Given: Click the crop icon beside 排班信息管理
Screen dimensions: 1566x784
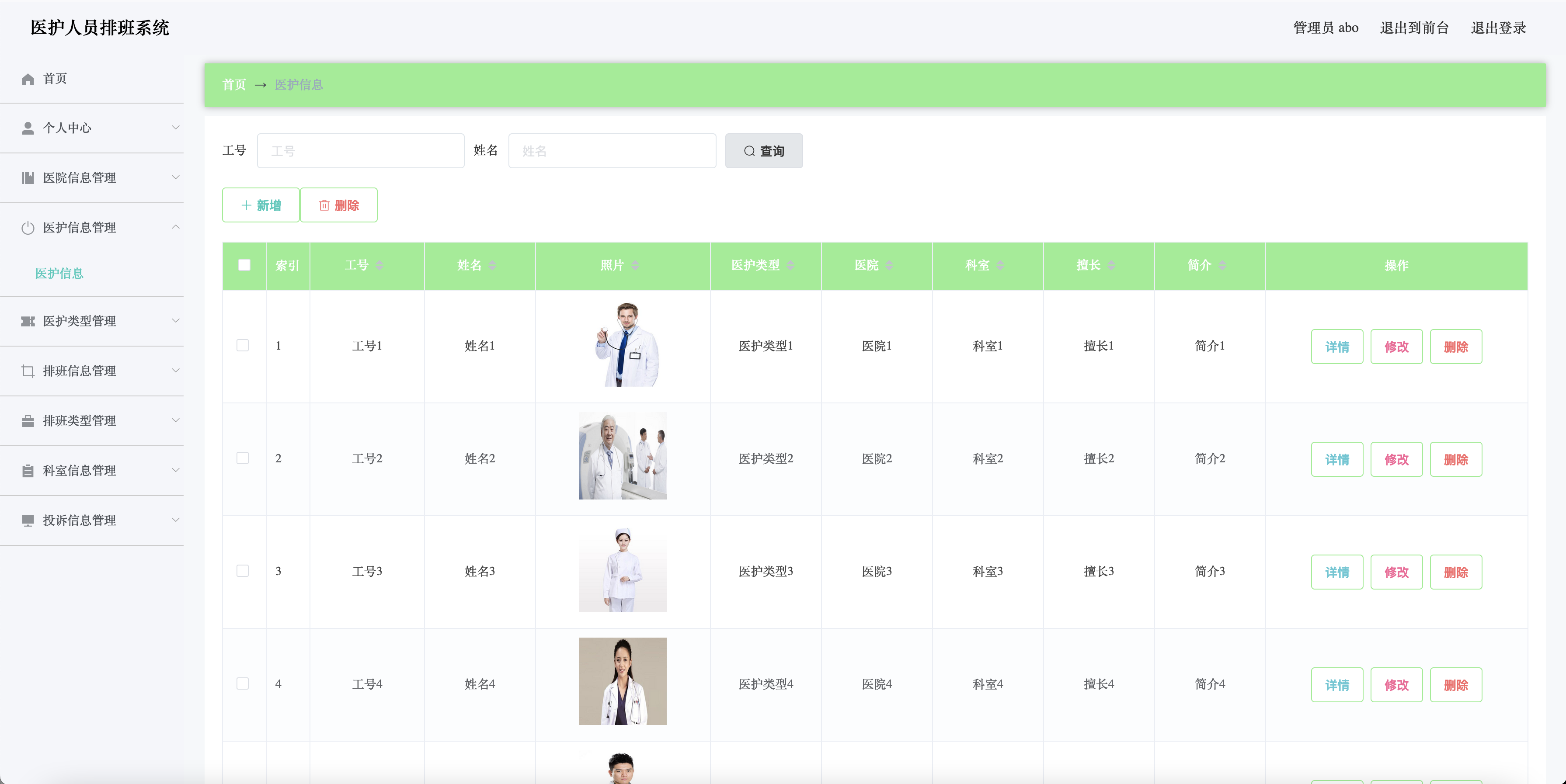Looking at the screenshot, I should coord(28,371).
